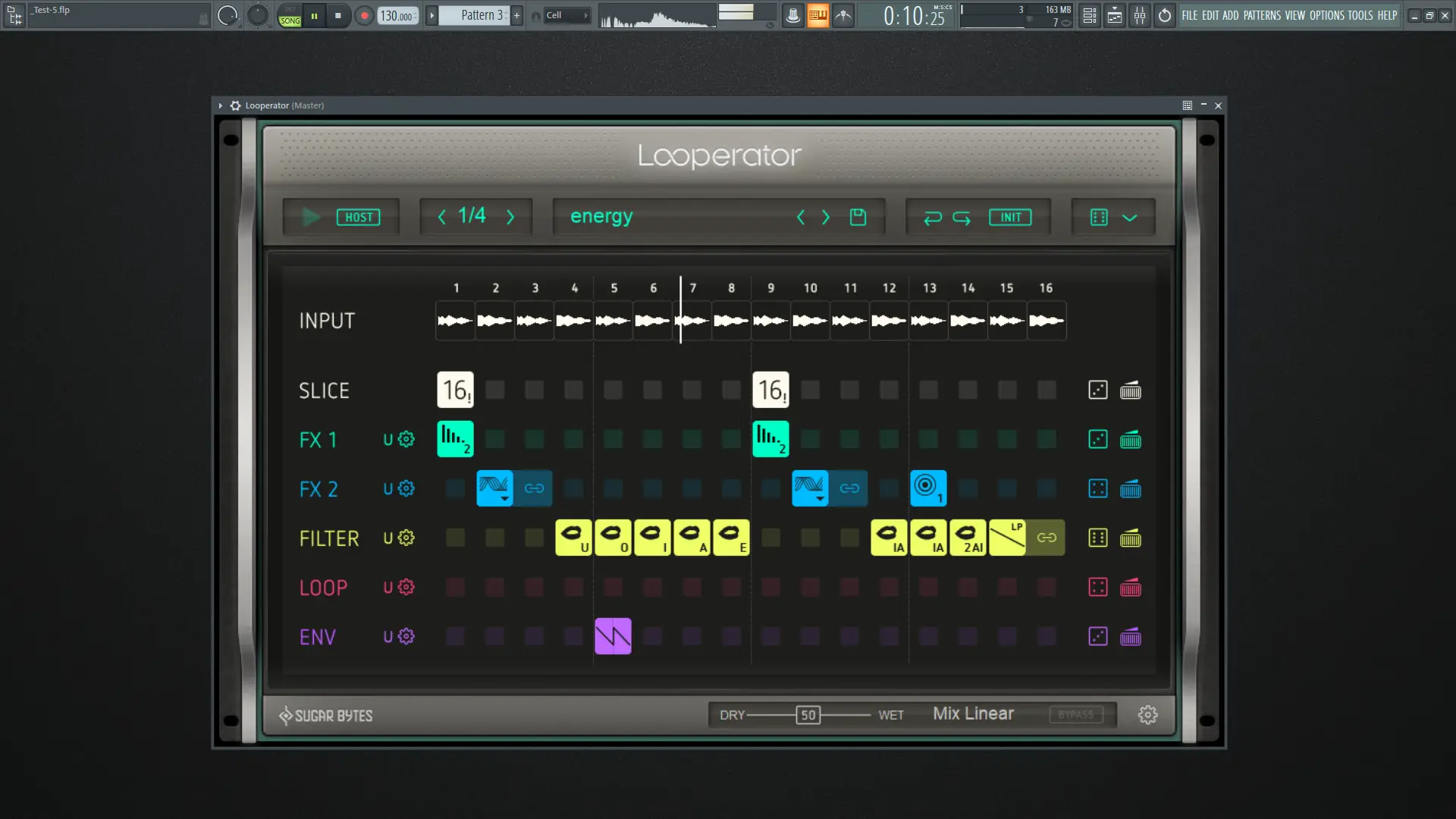Open the PATTERNS menu
This screenshot has width=1456, height=819.
coord(1262,15)
